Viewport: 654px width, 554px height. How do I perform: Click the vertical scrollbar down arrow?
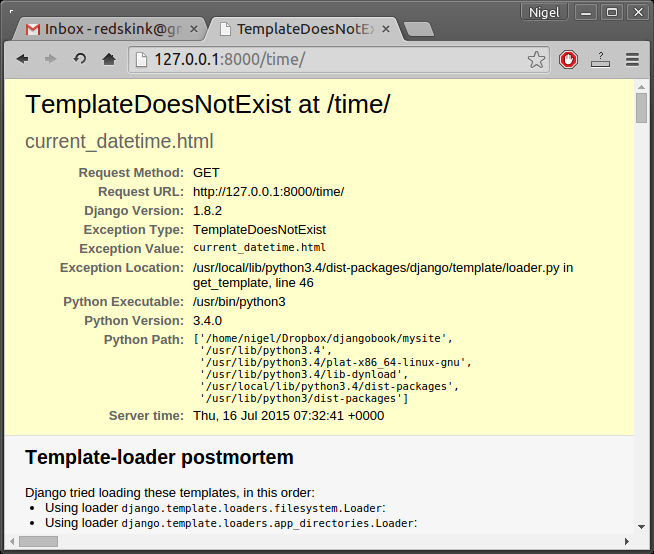[641, 527]
